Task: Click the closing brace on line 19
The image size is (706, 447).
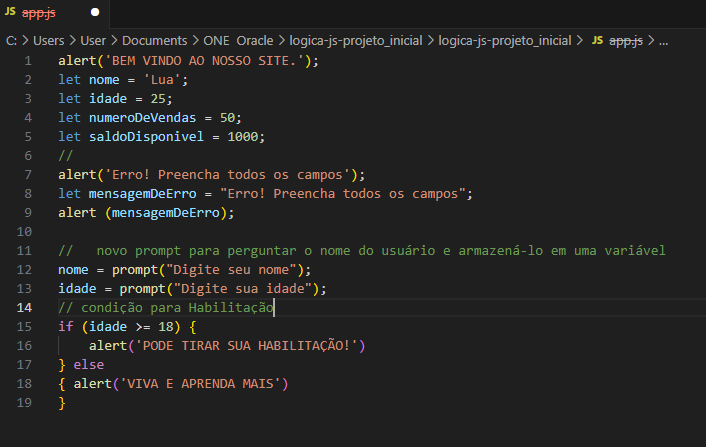Action: click(62, 403)
